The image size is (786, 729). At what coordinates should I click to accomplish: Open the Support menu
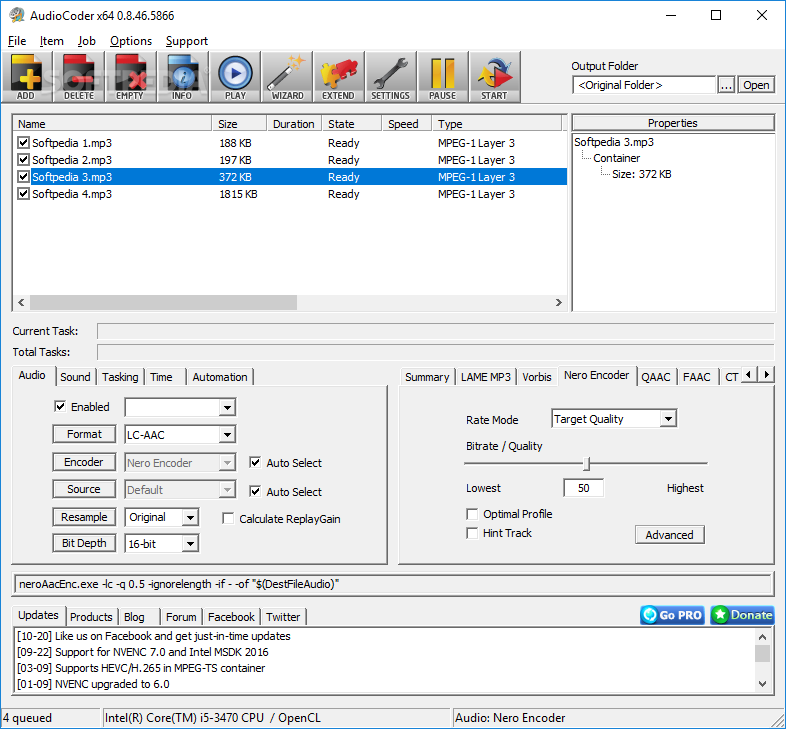tap(186, 41)
